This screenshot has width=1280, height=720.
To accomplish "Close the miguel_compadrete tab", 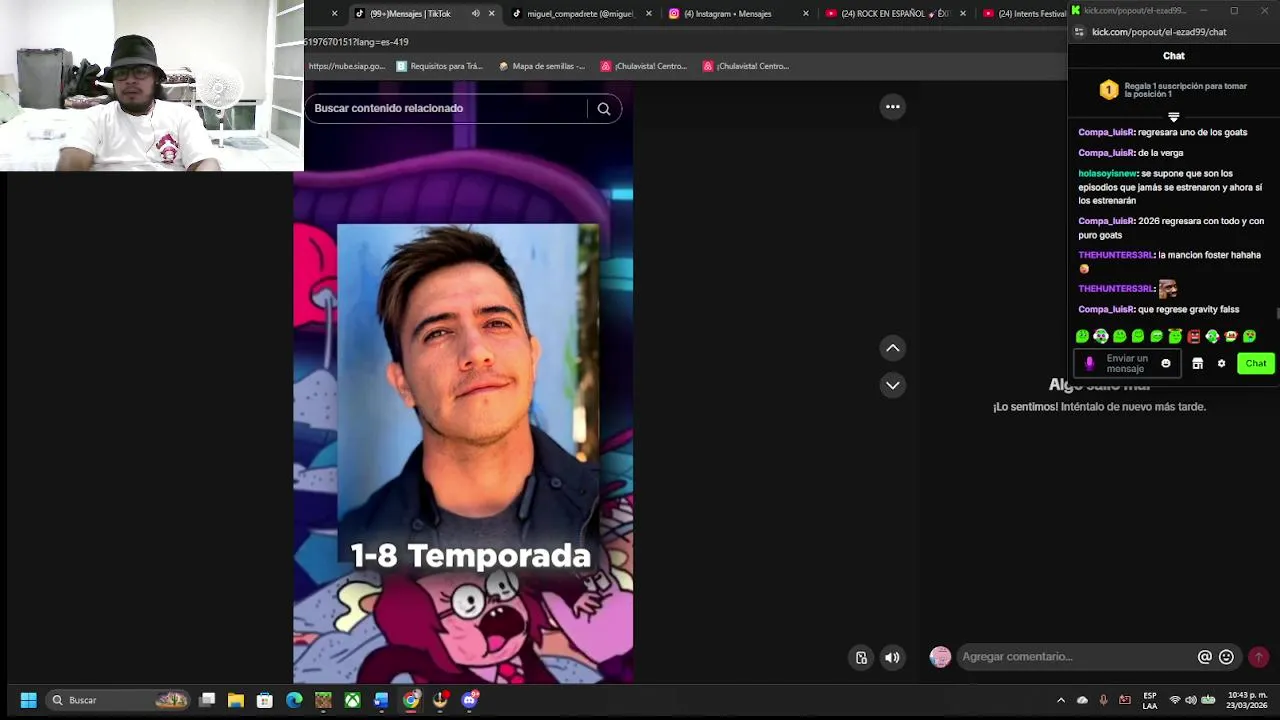I will [649, 14].
